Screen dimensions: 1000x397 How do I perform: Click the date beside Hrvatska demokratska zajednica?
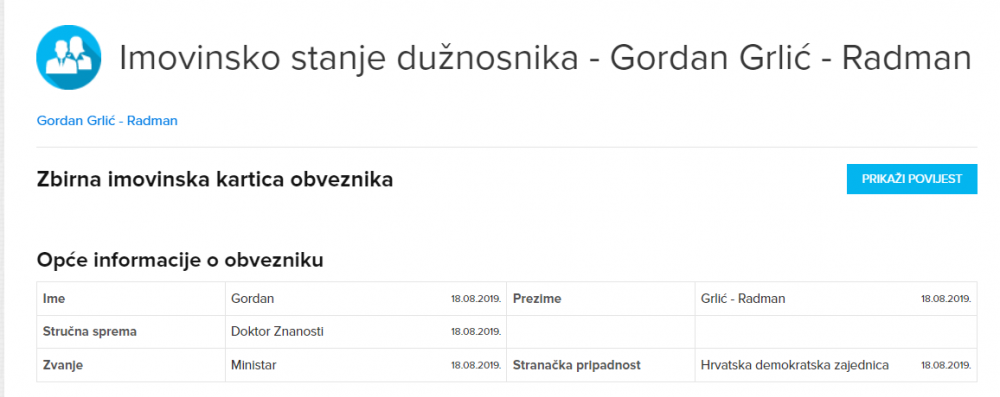[x=946, y=366]
